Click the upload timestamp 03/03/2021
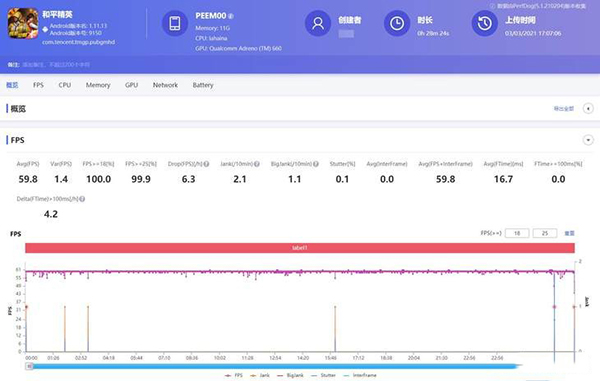600x381 pixels. [x=533, y=33]
